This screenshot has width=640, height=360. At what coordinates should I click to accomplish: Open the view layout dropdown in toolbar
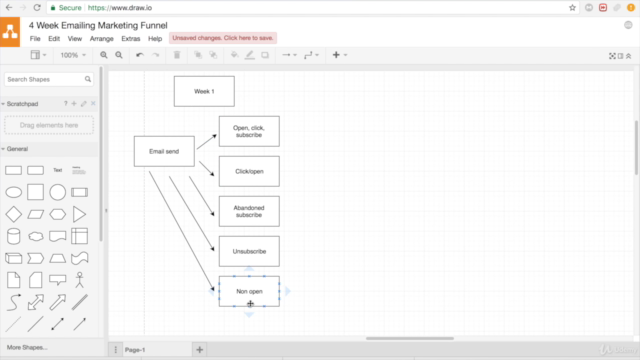tap(38, 55)
